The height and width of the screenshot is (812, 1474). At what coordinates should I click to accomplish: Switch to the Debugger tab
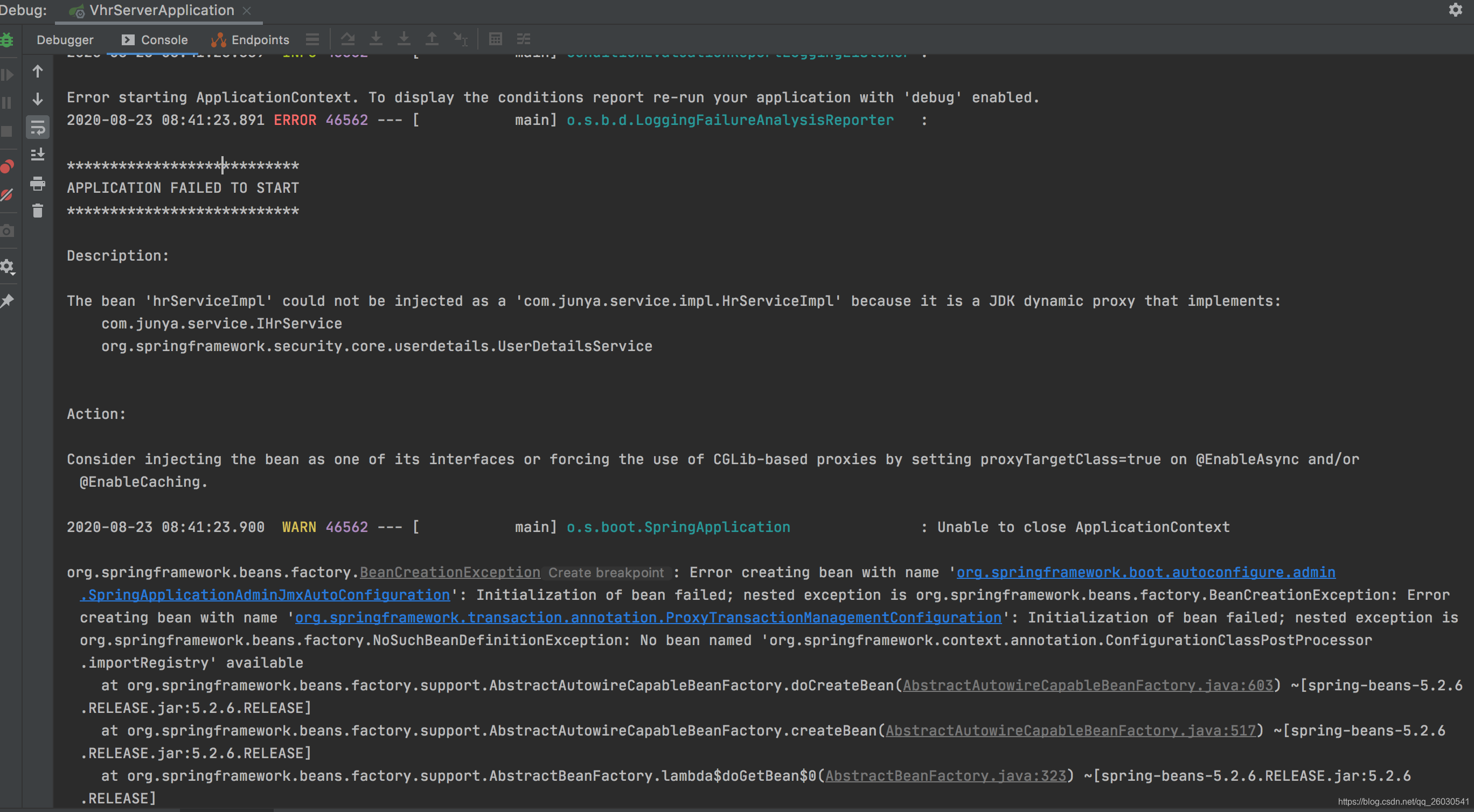pyautogui.click(x=65, y=39)
